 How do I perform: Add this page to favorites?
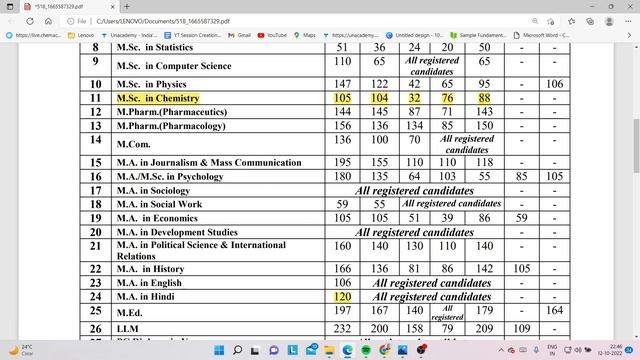551,21
